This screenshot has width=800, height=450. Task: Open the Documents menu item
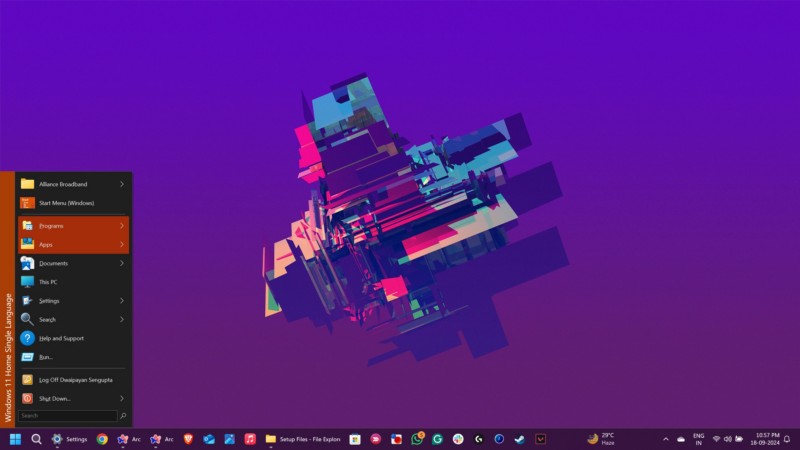coord(53,263)
